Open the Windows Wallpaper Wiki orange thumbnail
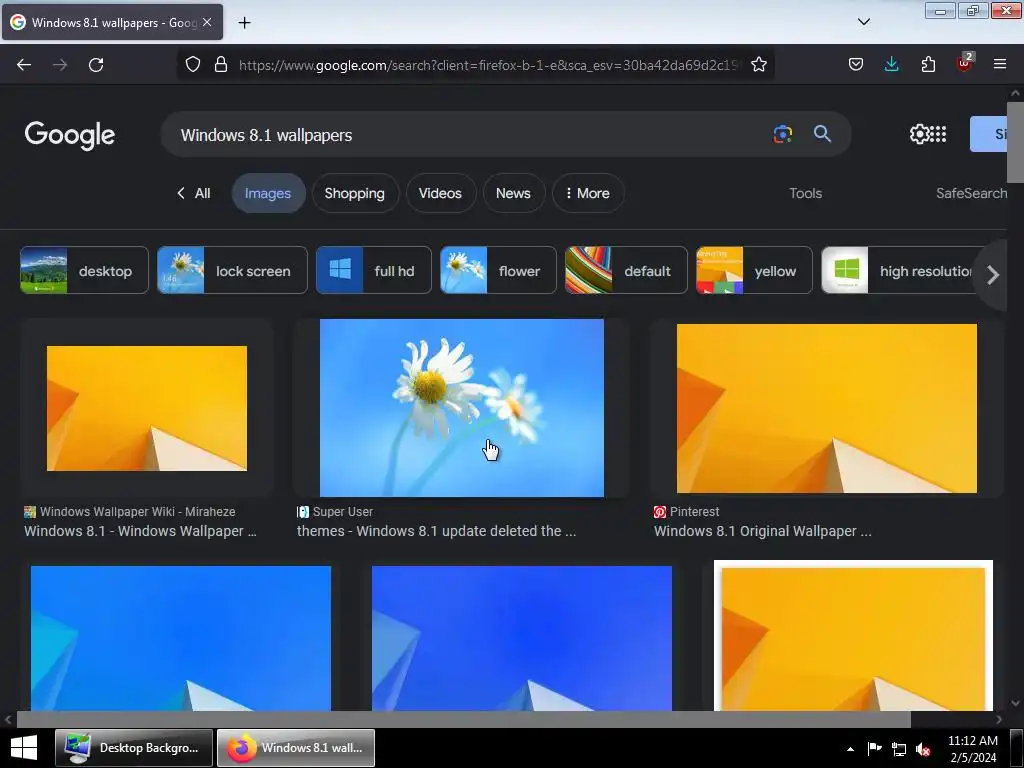1024x768 pixels. pos(147,408)
